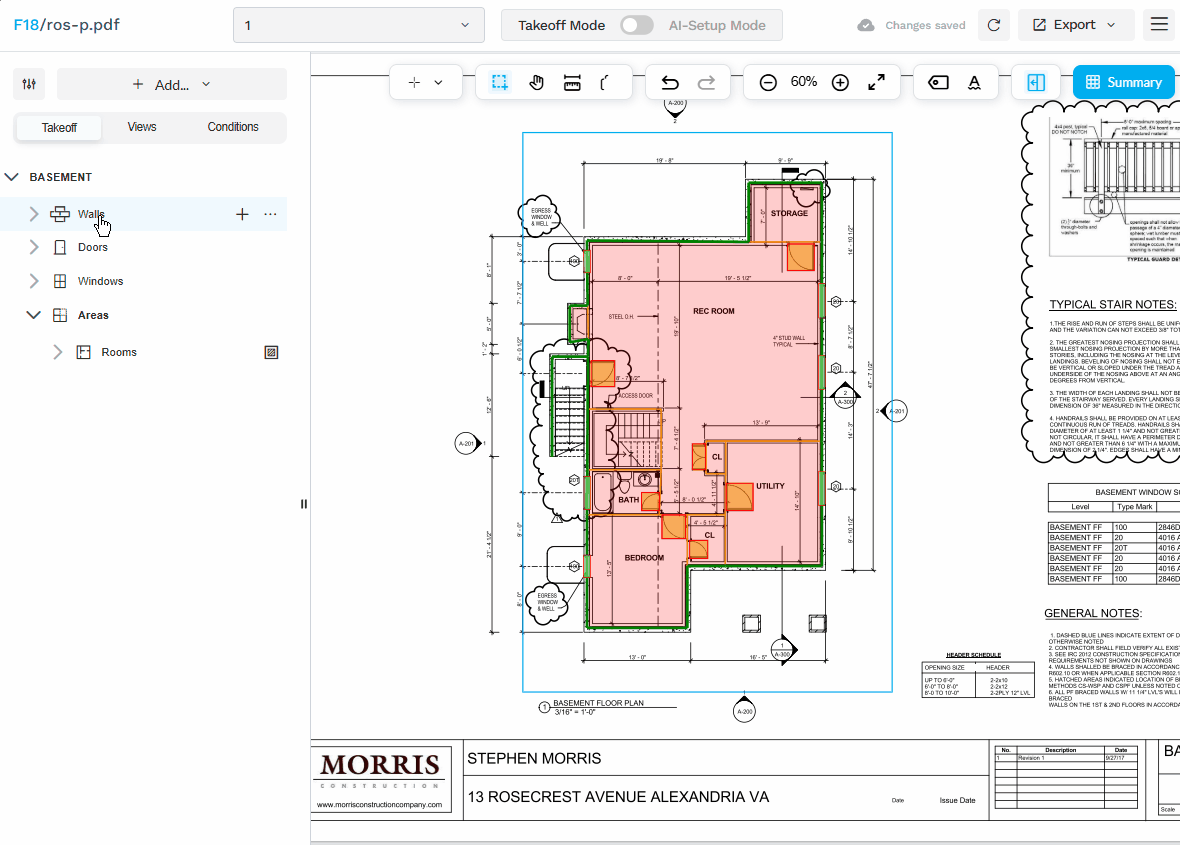Click the label tag tool

click(938, 83)
